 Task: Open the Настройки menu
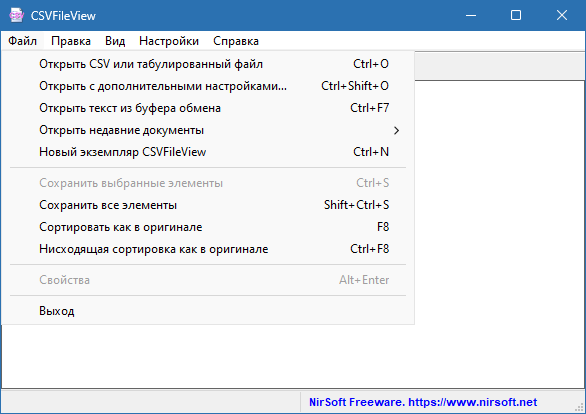[169, 41]
